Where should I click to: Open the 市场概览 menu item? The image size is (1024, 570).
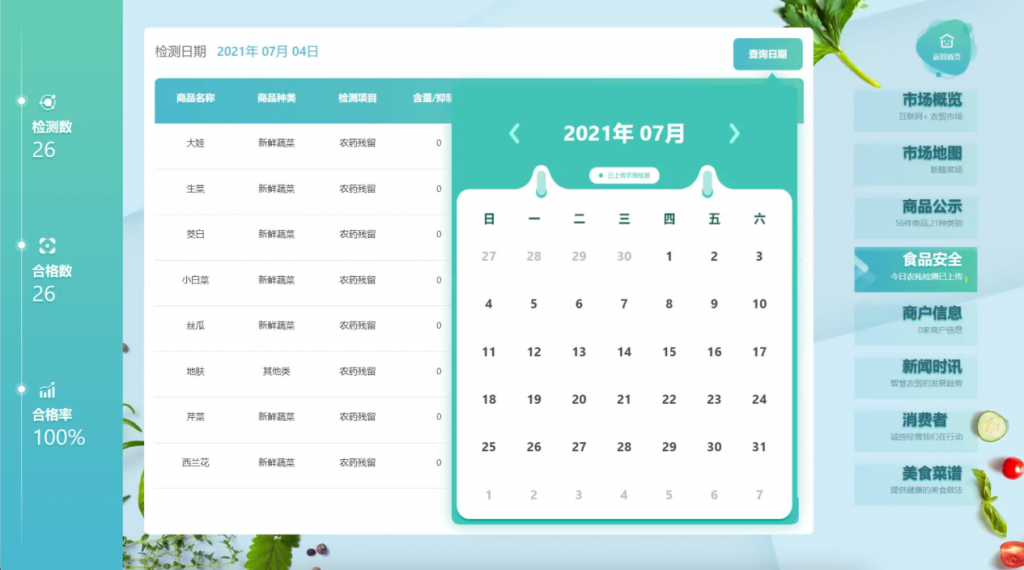914,106
